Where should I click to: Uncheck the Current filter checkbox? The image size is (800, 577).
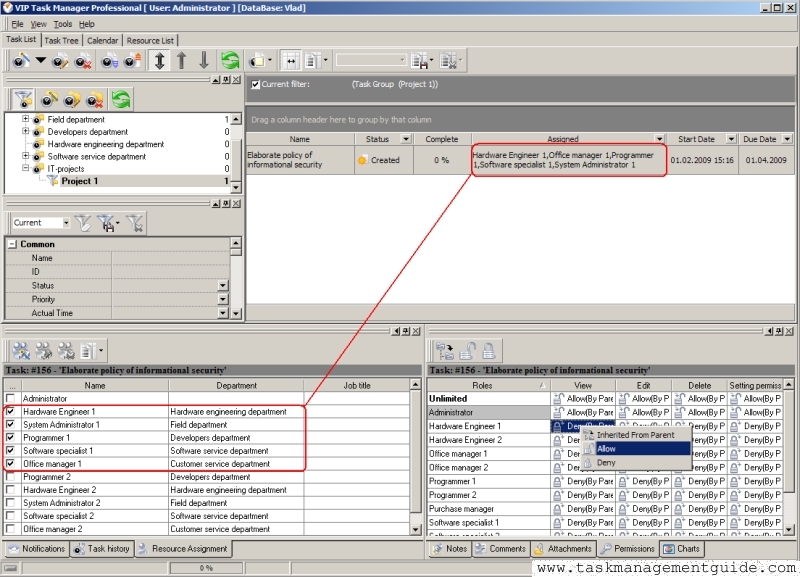[x=256, y=85]
